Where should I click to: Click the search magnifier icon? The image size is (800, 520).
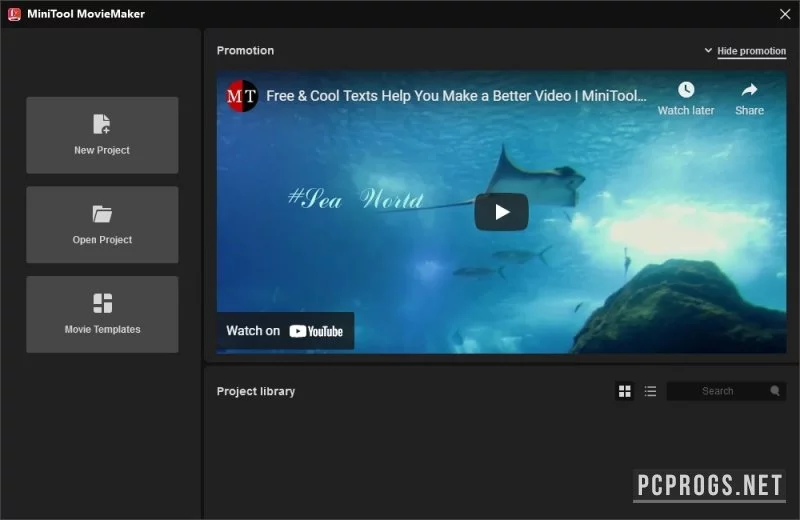click(775, 391)
